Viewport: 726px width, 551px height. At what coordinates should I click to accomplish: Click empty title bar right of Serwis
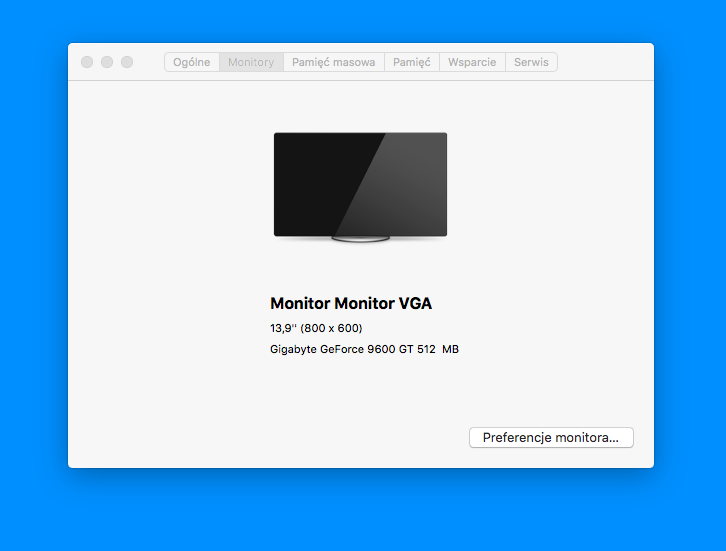604,62
